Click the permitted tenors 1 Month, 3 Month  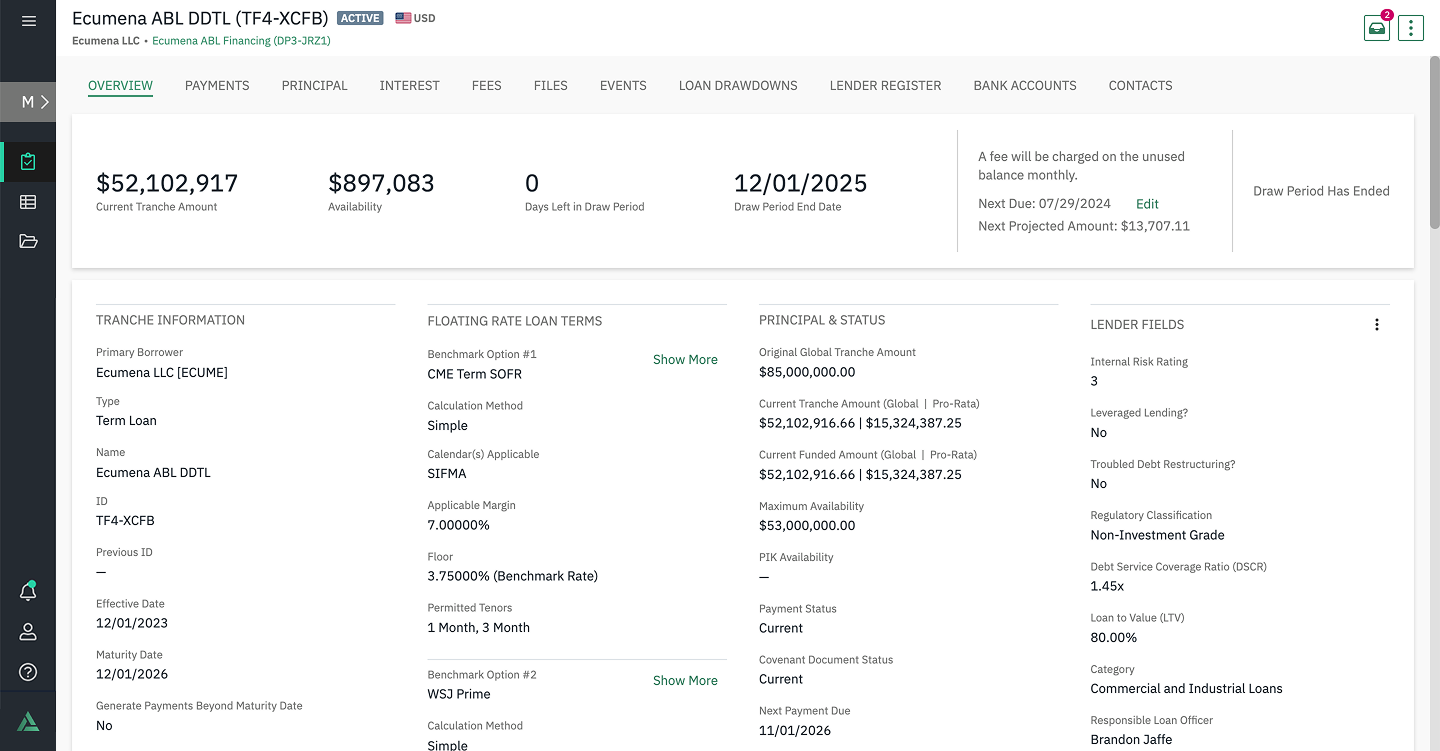click(x=478, y=628)
